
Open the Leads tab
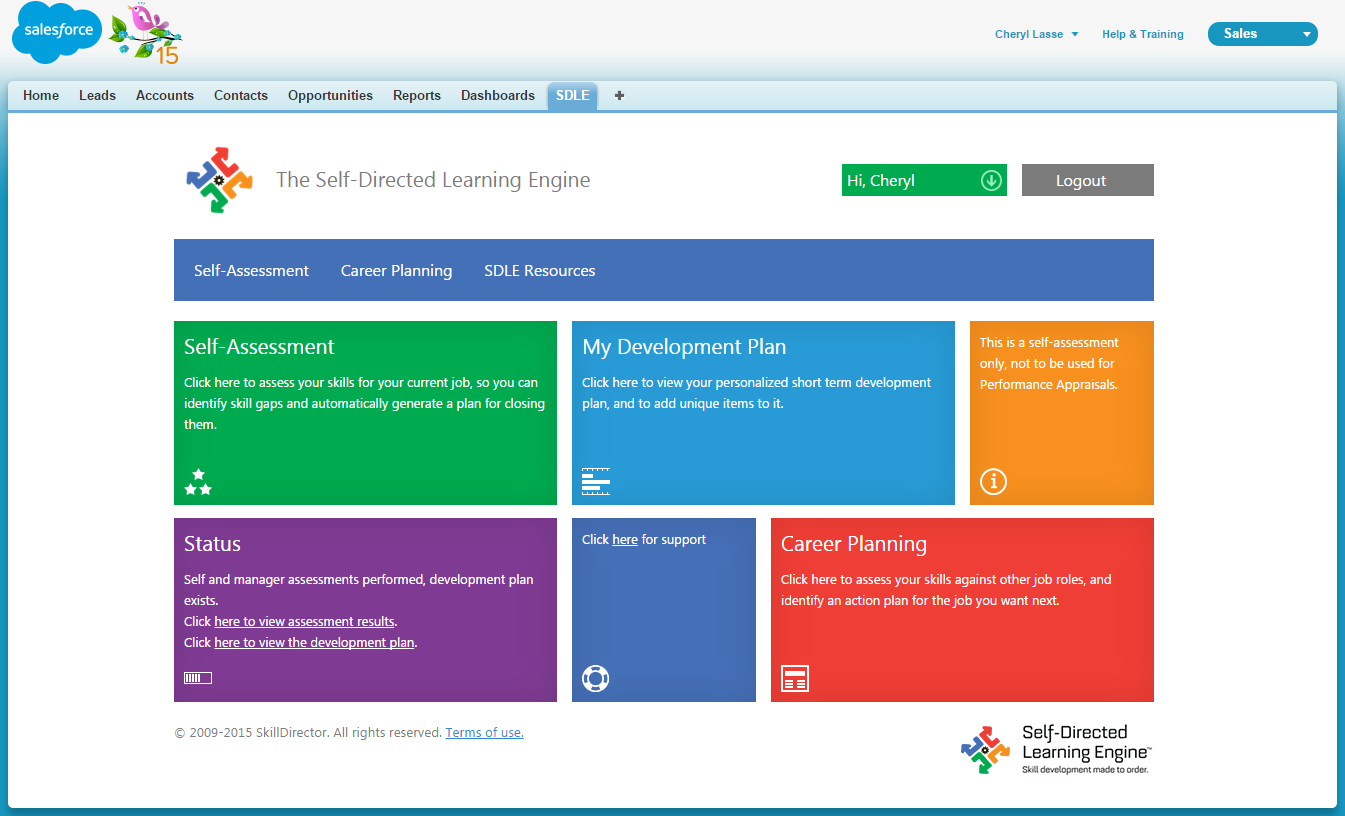[97, 96]
